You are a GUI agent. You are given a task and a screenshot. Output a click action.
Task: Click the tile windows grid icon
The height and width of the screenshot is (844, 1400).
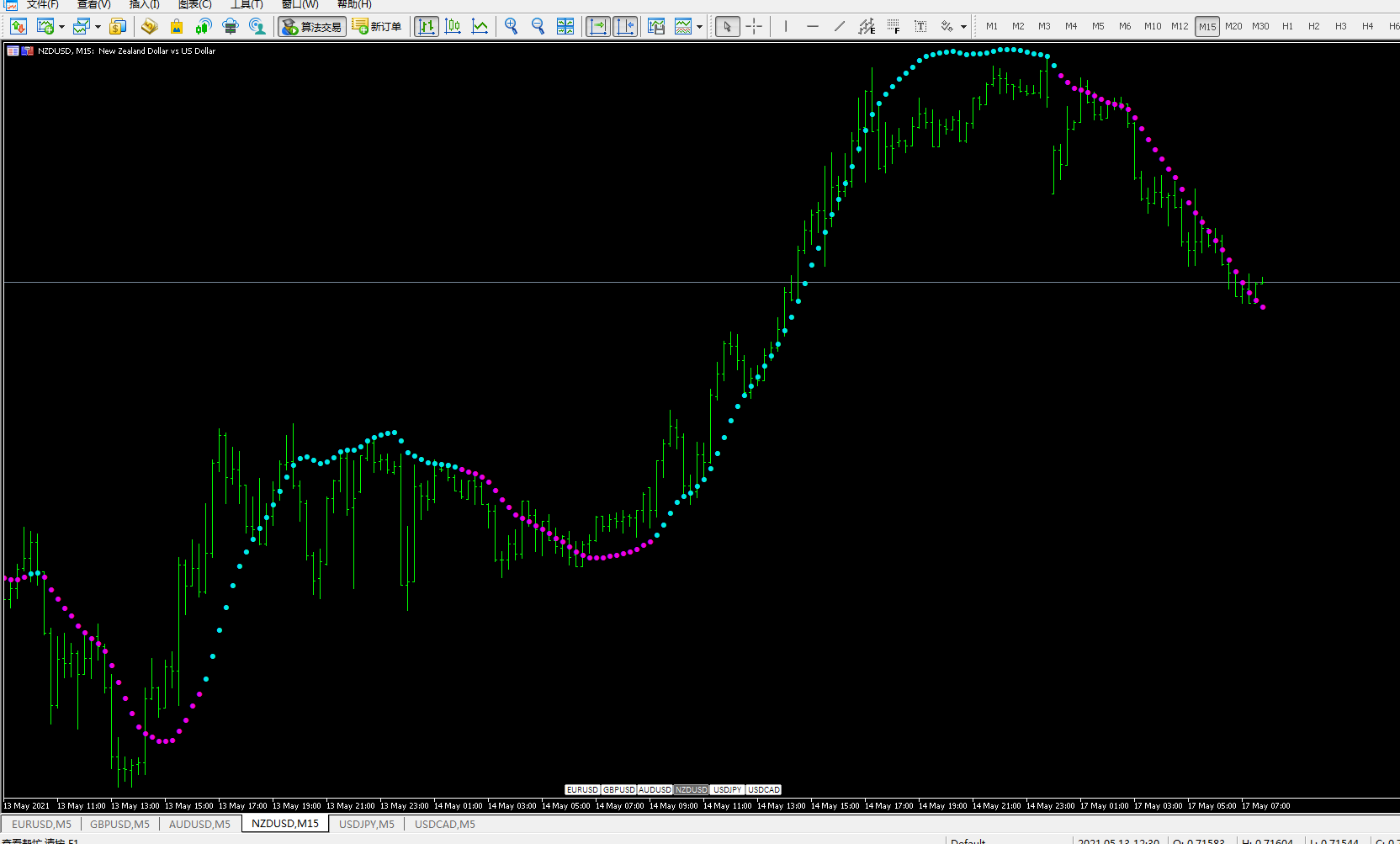point(565,26)
